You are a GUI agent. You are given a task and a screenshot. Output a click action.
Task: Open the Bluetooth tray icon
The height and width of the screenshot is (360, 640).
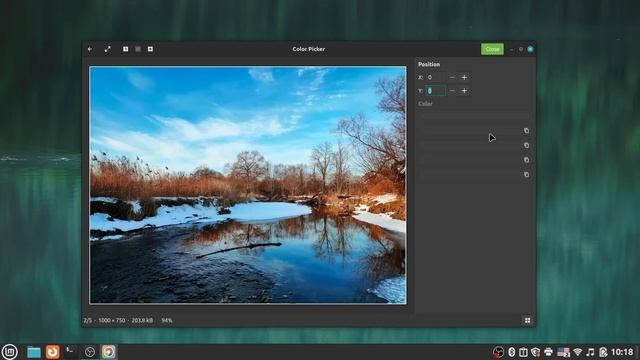click(511, 352)
